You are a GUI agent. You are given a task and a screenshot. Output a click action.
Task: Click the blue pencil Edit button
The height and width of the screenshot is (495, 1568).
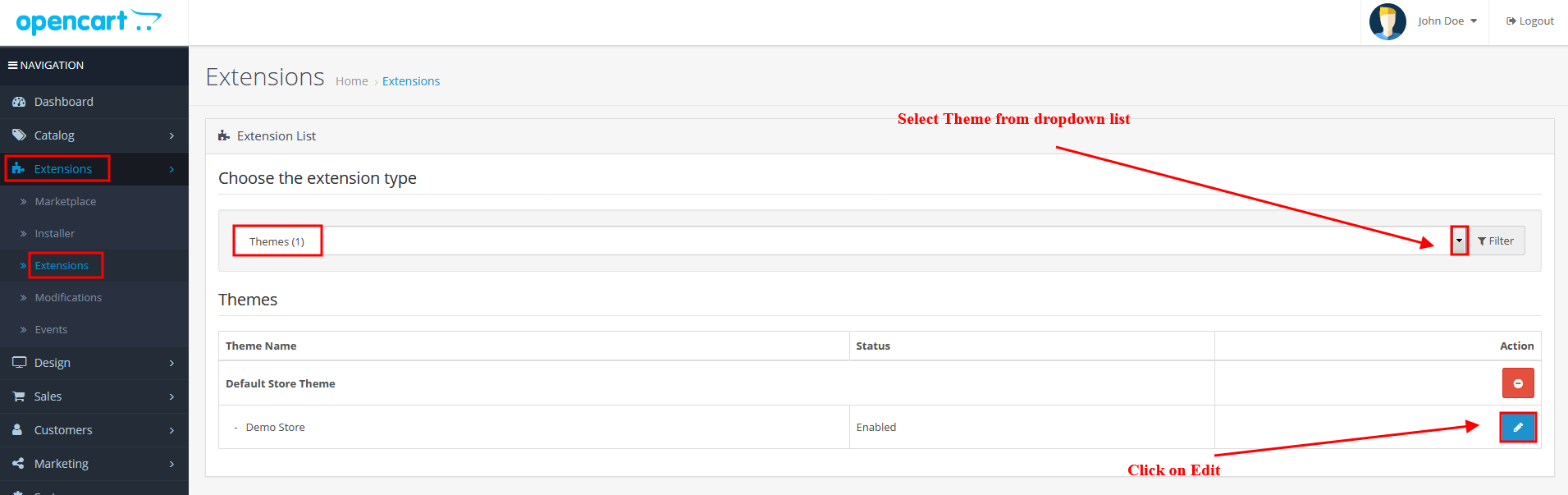pyautogui.click(x=1517, y=427)
